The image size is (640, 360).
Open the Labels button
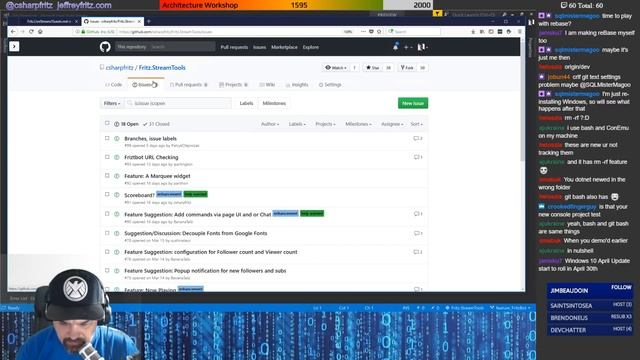pos(246,103)
